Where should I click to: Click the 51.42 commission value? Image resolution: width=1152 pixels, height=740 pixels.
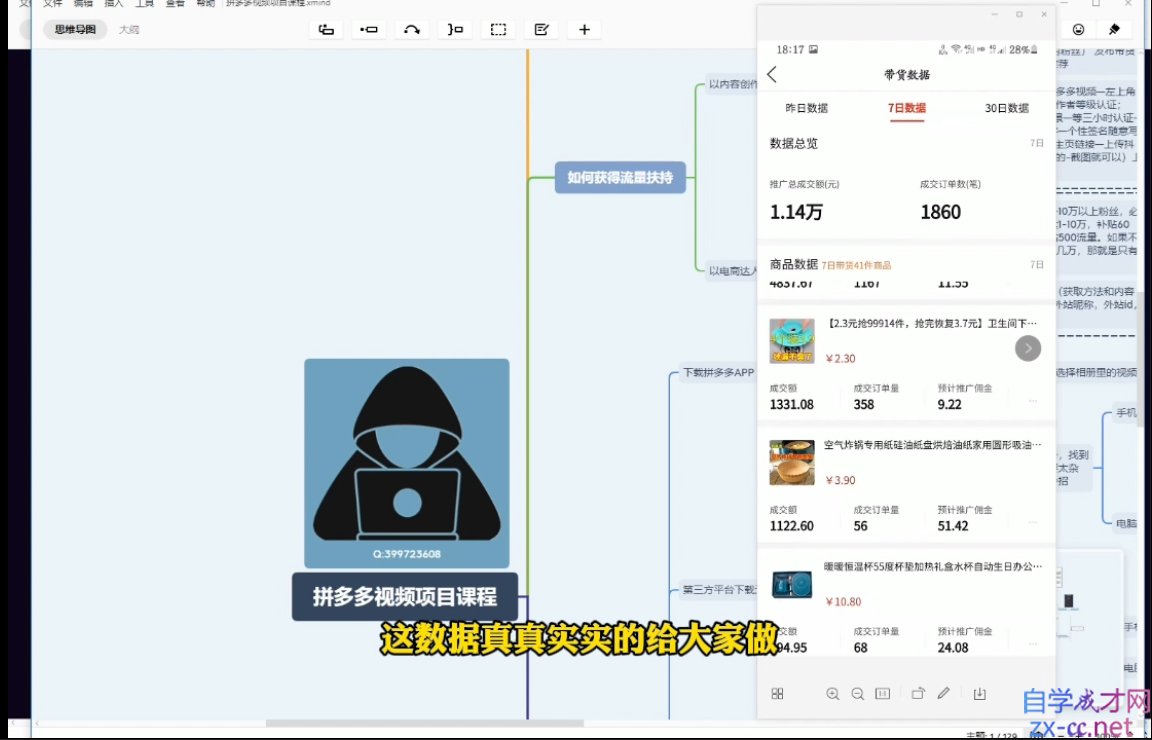953,525
